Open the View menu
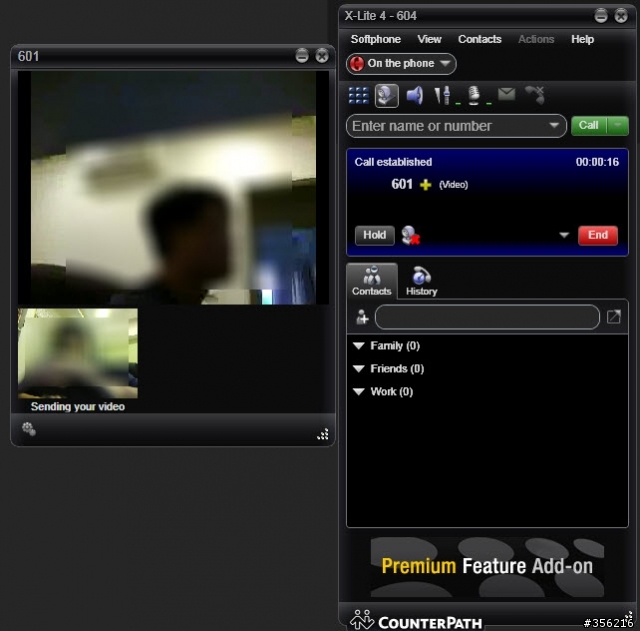 click(x=429, y=39)
